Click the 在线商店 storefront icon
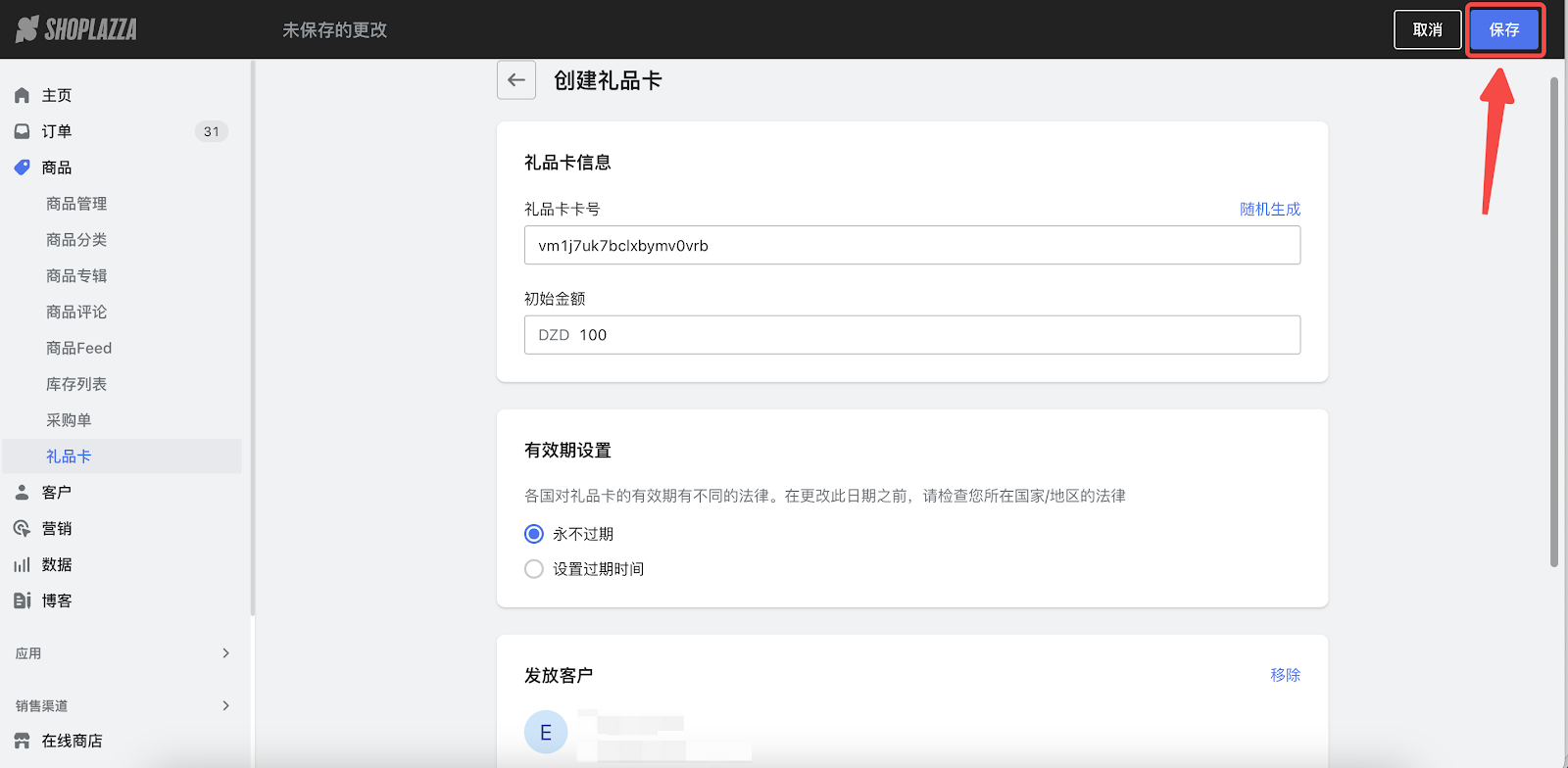The width and height of the screenshot is (1568, 768). [22, 741]
